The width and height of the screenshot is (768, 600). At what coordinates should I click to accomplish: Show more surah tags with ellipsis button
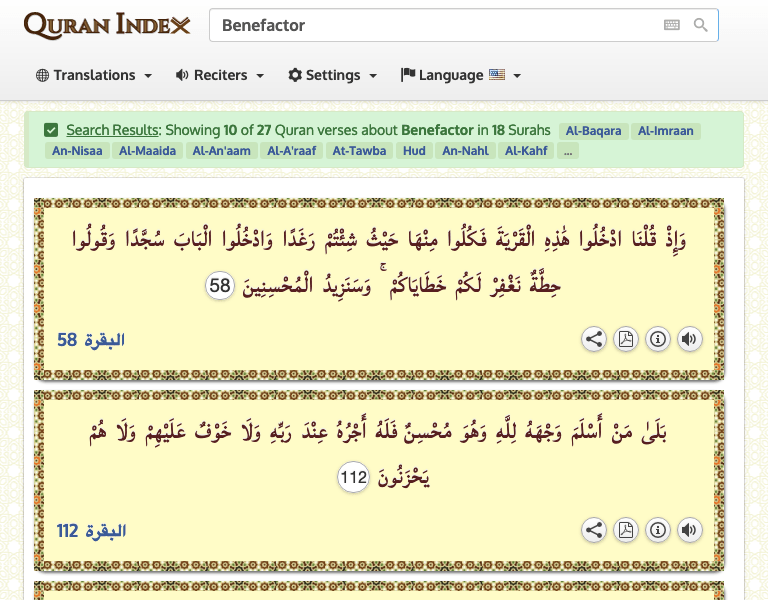(568, 151)
